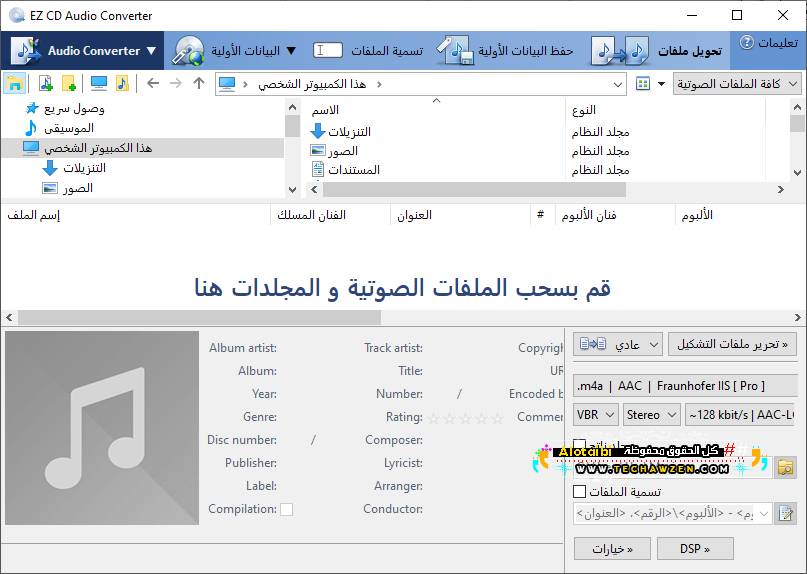Image resolution: width=807 pixels, height=574 pixels.
Task: Open DSP settings button
Action: (x=695, y=549)
